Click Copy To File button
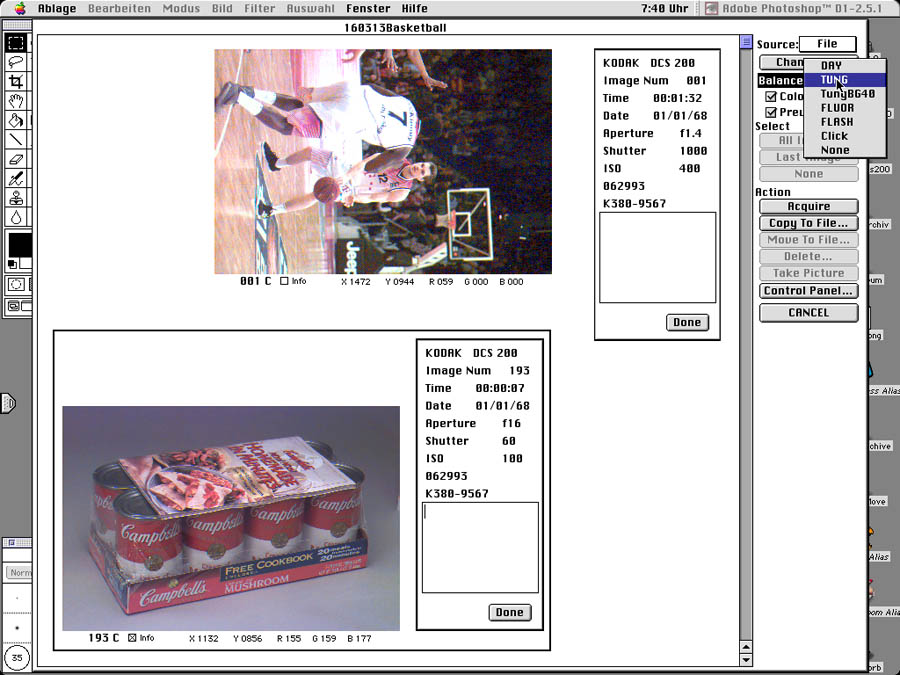The height and width of the screenshot is (675, 900). click(808, 223)
